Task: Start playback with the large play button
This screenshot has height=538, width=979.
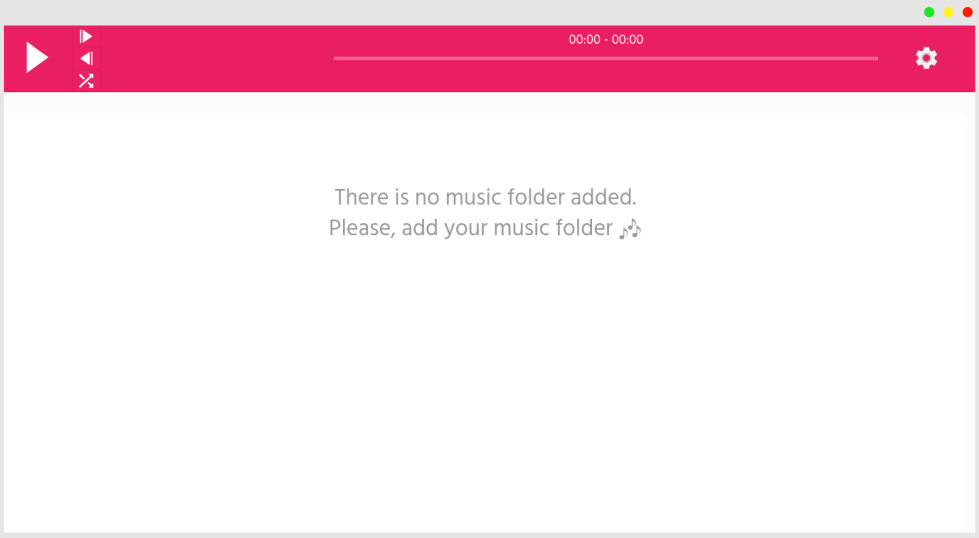Action: [37, 57]
